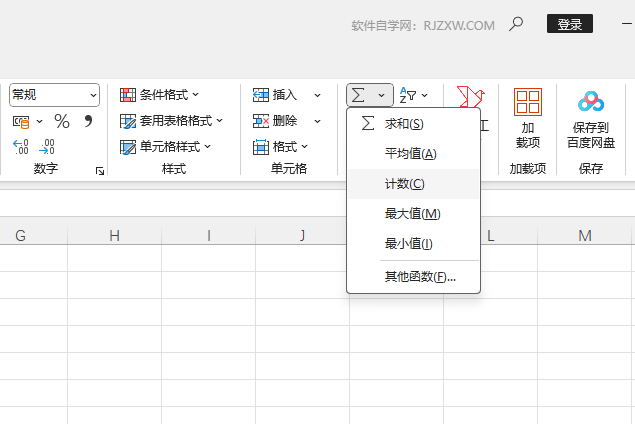Choose More Functions (其他函数) menu item
This screenshot has height=424, width=635.
[420, 276]
